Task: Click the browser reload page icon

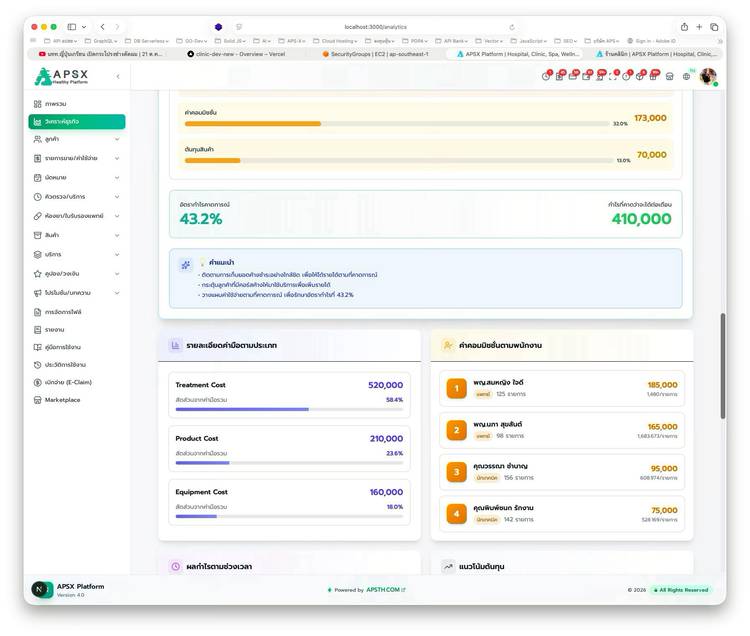Action: (x=512, y=27)
